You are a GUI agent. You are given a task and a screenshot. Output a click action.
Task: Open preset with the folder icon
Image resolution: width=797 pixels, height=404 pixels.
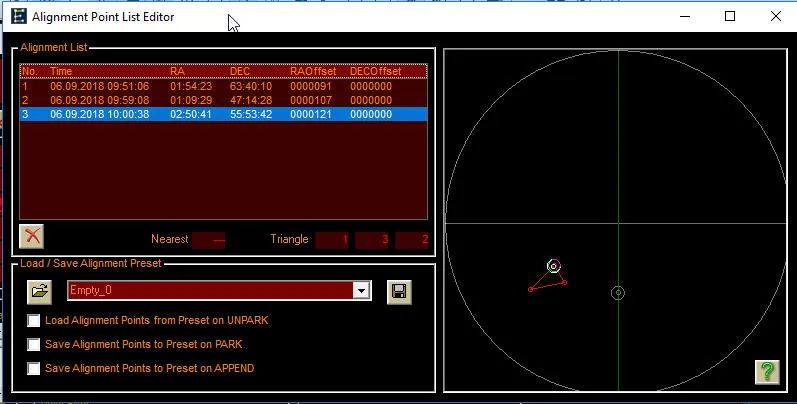(39, 291)
